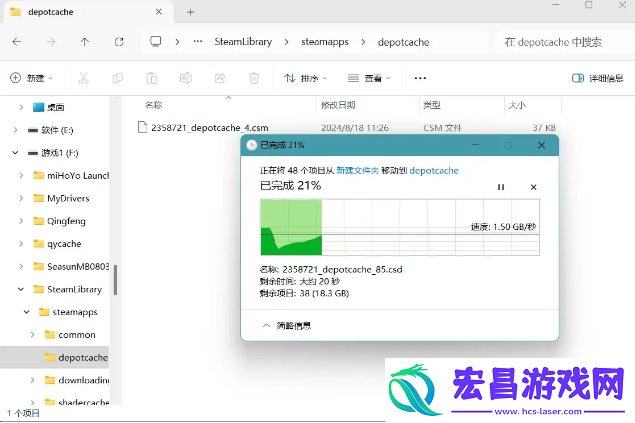Open a new tab with the plus button
The image size is (635, 423).
190,12
